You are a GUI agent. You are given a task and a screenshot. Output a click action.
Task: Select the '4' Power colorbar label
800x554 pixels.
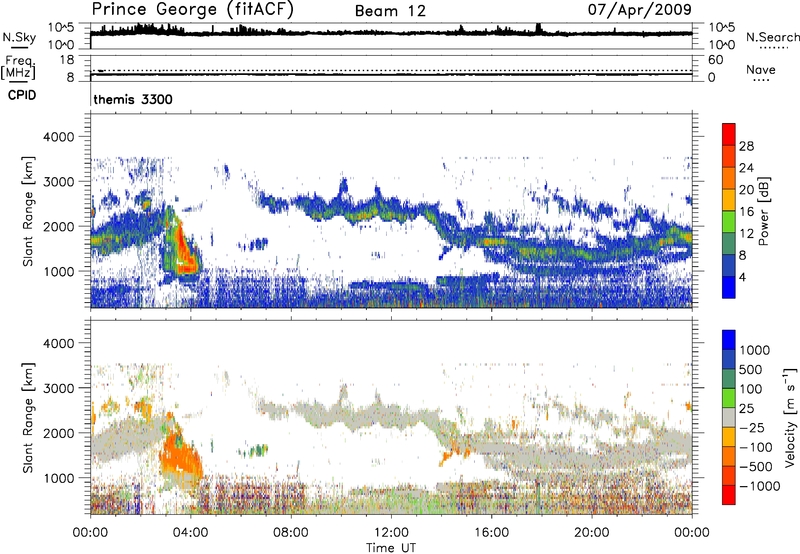pyautogui.click(x=742, y=277)
